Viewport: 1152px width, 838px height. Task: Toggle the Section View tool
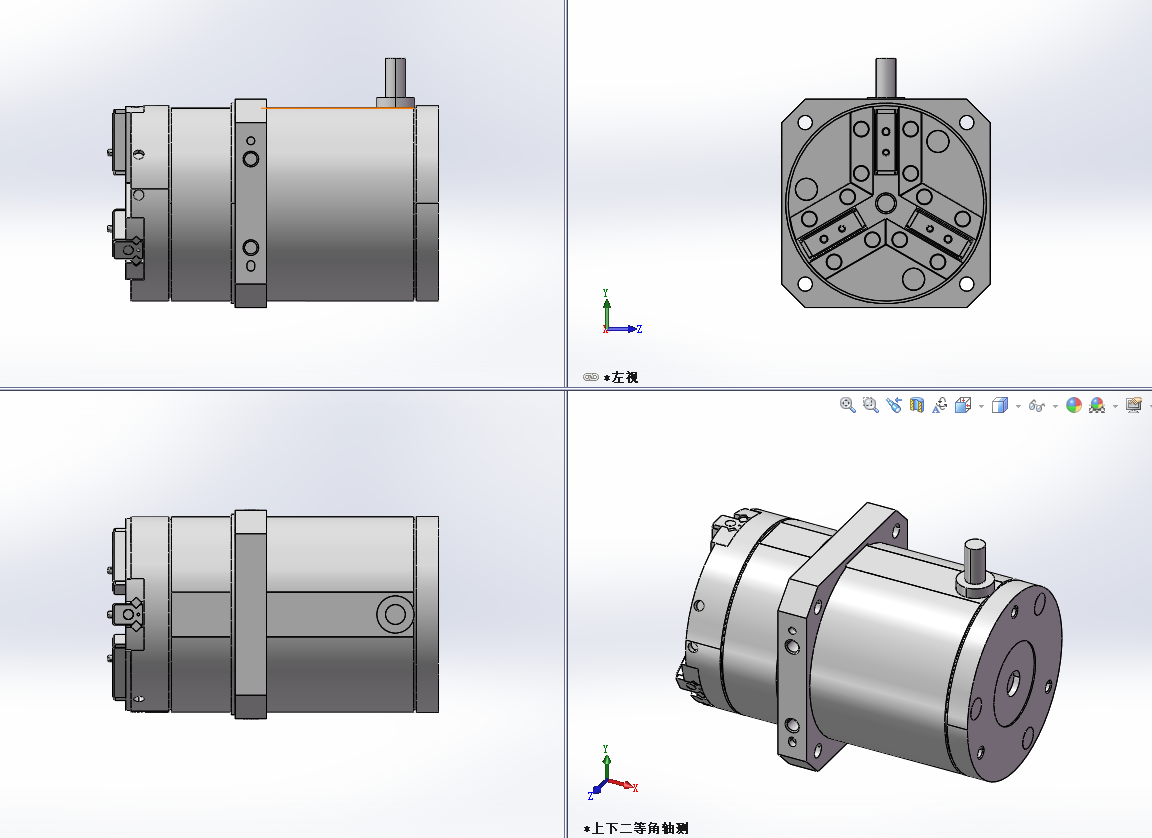tap(916, 405)
